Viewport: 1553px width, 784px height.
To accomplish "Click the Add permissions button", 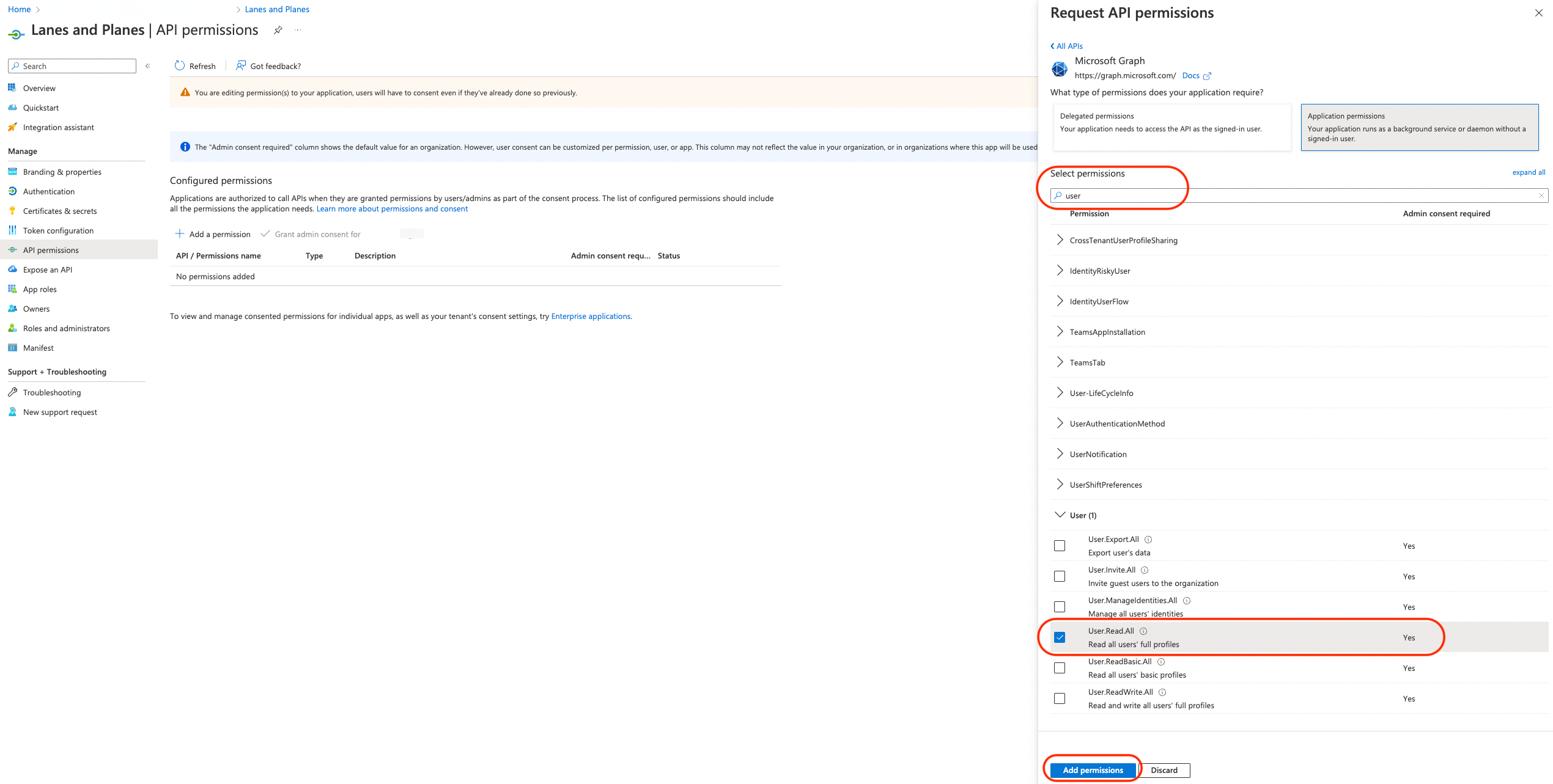I will [x=1093, y=770].
